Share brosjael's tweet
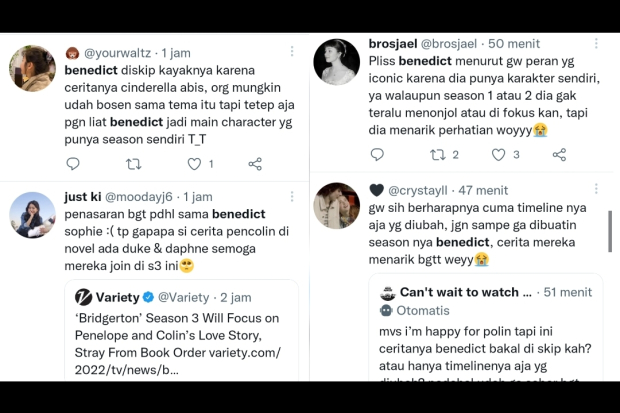This screenshot has width=620, height=413. click(560, 155)
